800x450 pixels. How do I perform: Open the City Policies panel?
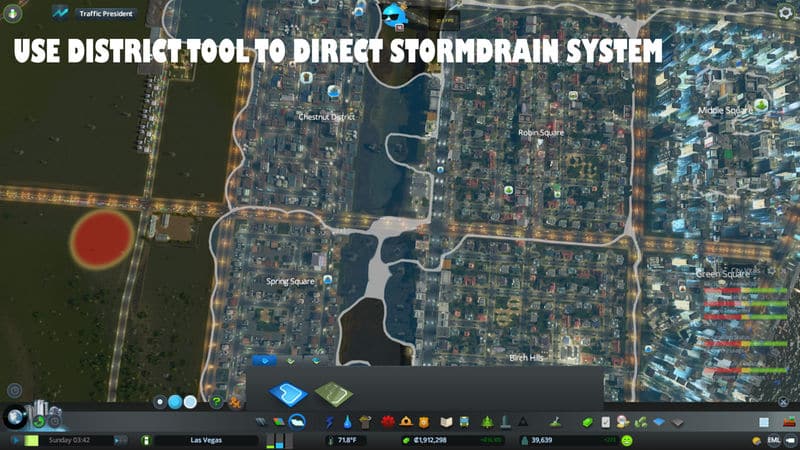pos(606,422)
